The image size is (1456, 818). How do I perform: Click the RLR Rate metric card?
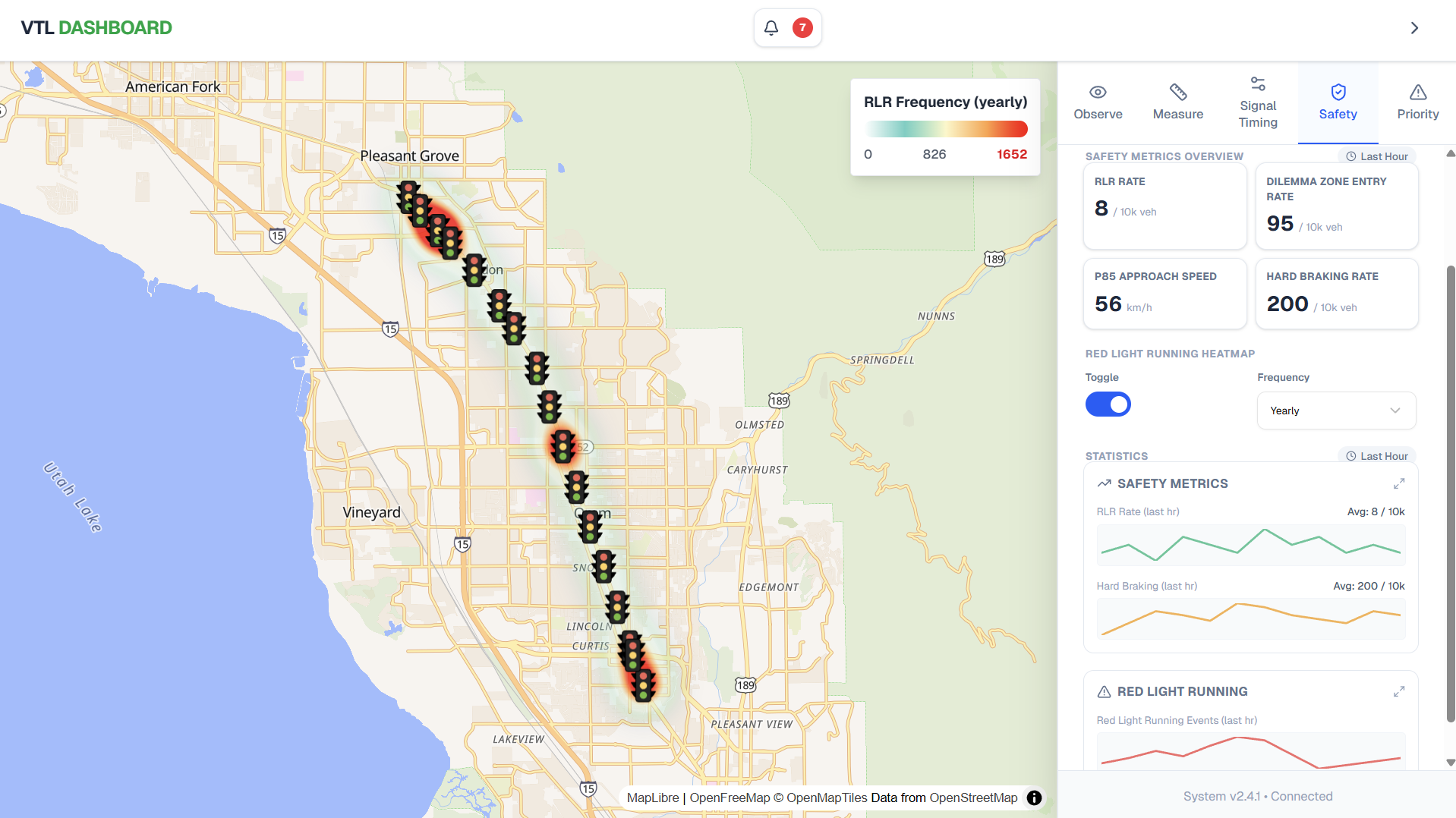[x=1164, y=206]
